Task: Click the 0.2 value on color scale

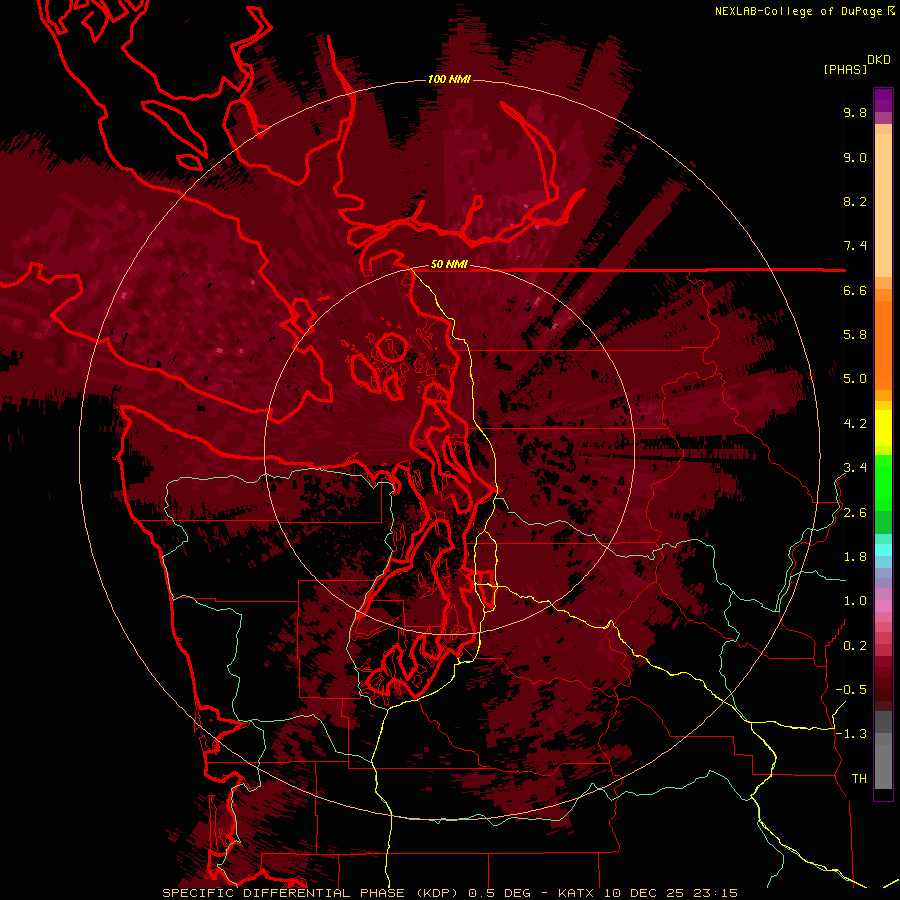Action: tap(855, 646)
